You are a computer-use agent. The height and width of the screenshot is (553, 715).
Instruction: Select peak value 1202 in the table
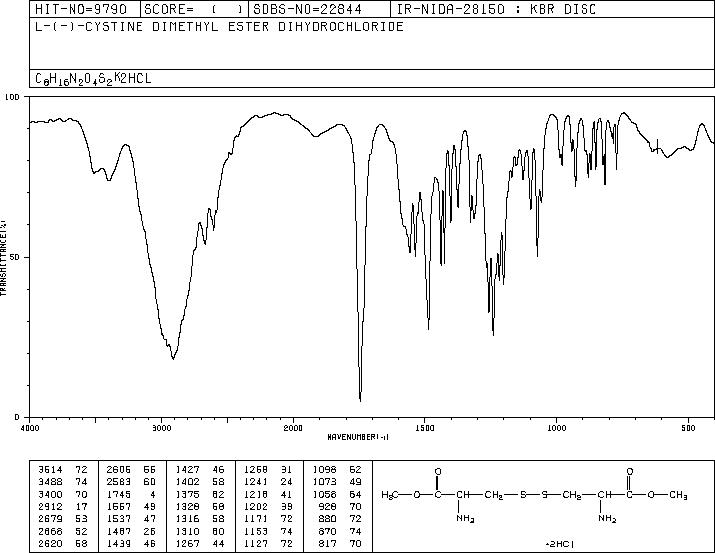click(x=256, y=506)
